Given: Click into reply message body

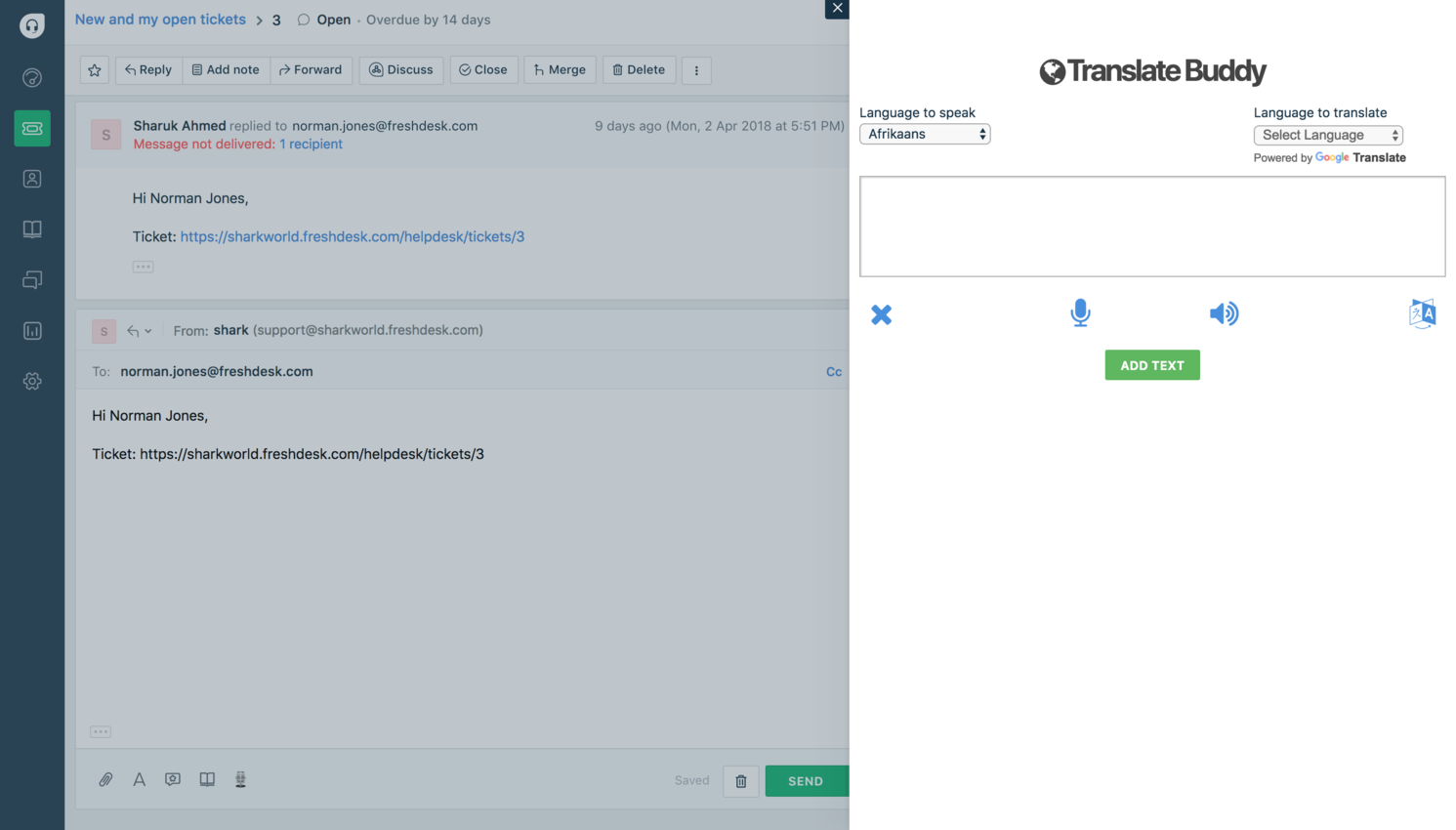Looking at the screenshot, I should point(462,566).
